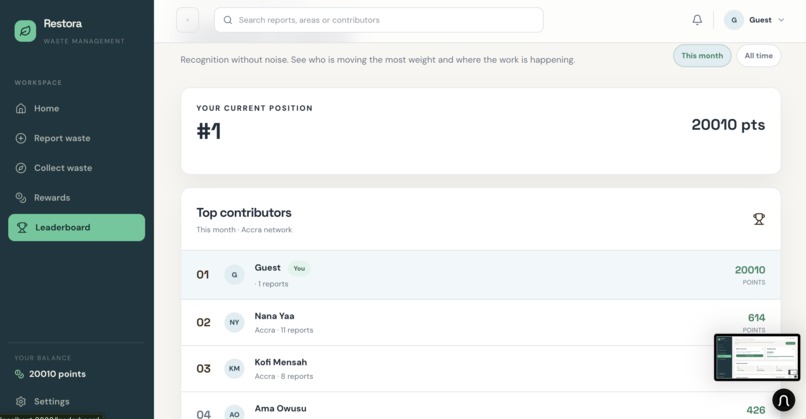Click the search field for reports and contributors
Image resolution: width=806 pixels, height=419 pixels.
tap(379, 20)
